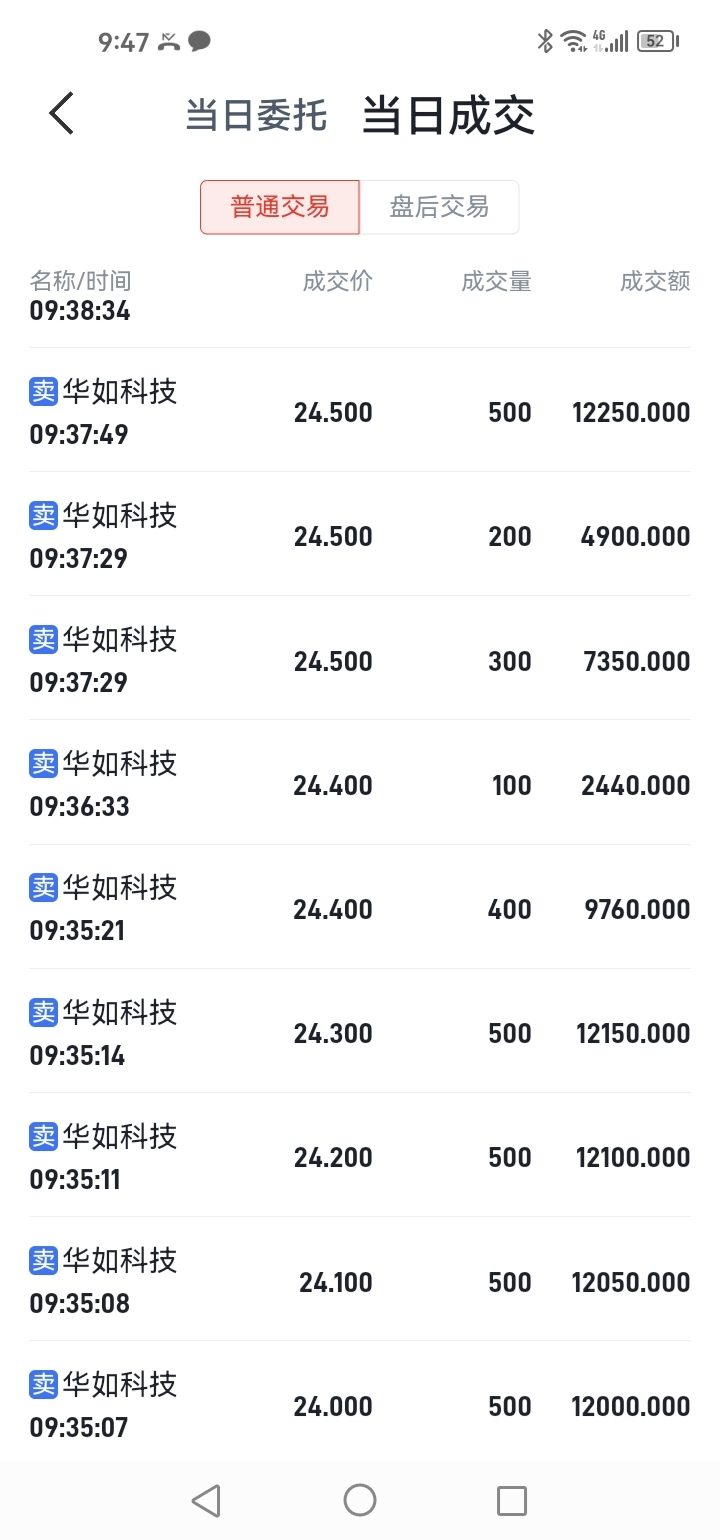Tap the back arrow icon
The image size is (720, 1540).
62,113
